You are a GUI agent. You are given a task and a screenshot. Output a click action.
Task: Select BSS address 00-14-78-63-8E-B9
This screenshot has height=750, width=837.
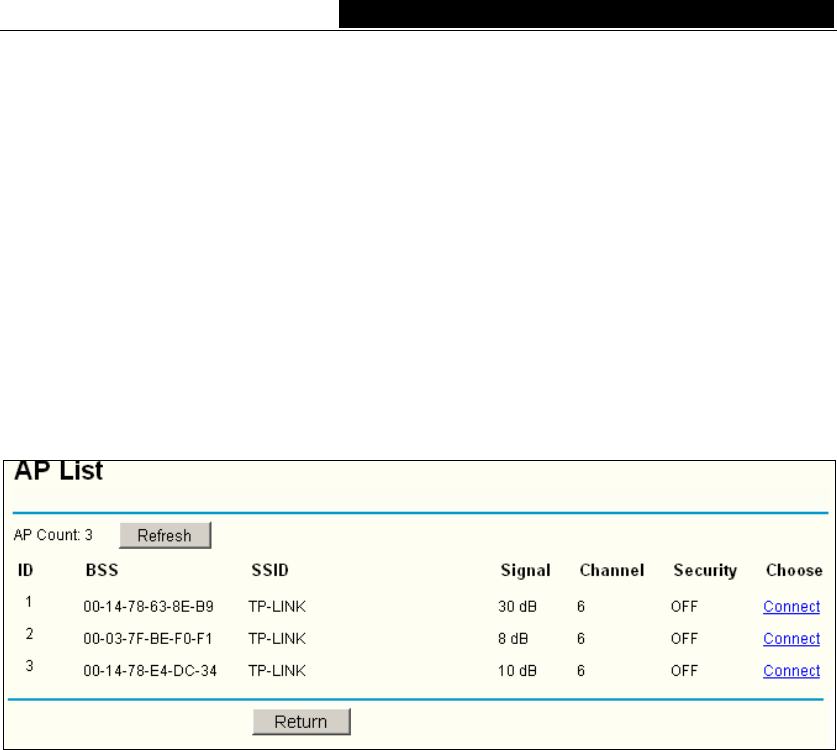click(x=148, y=606)
